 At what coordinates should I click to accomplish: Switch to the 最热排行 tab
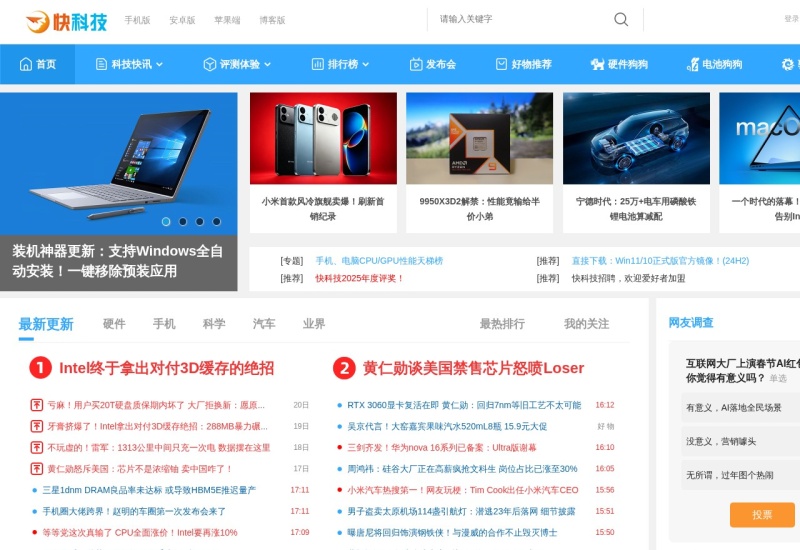click(502, 324)
